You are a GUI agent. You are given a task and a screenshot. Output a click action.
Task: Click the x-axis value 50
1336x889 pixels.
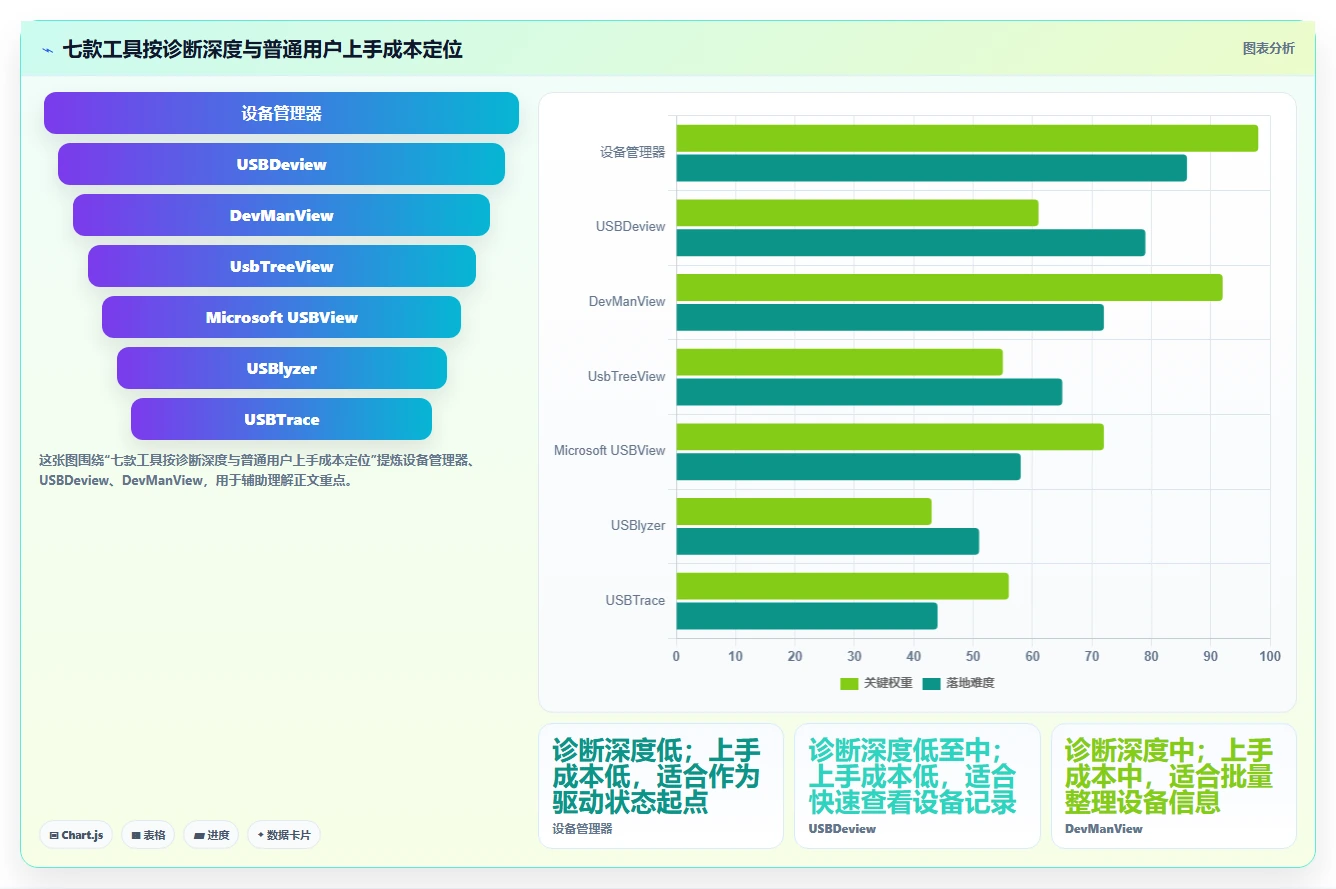pyautogui.click(x=973, y=657)
